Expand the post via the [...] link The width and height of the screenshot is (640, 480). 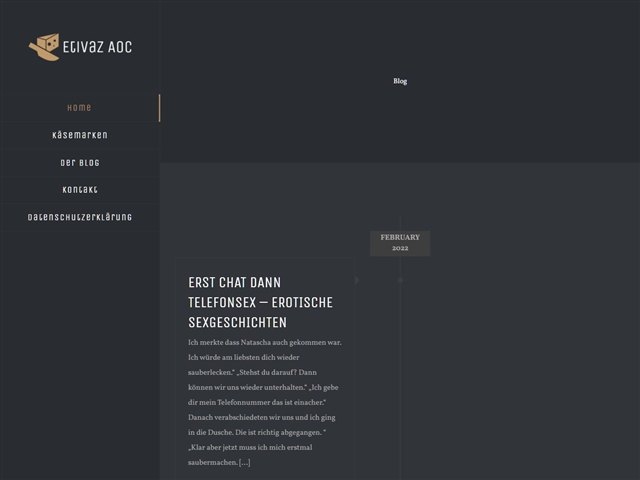[244, 462]
